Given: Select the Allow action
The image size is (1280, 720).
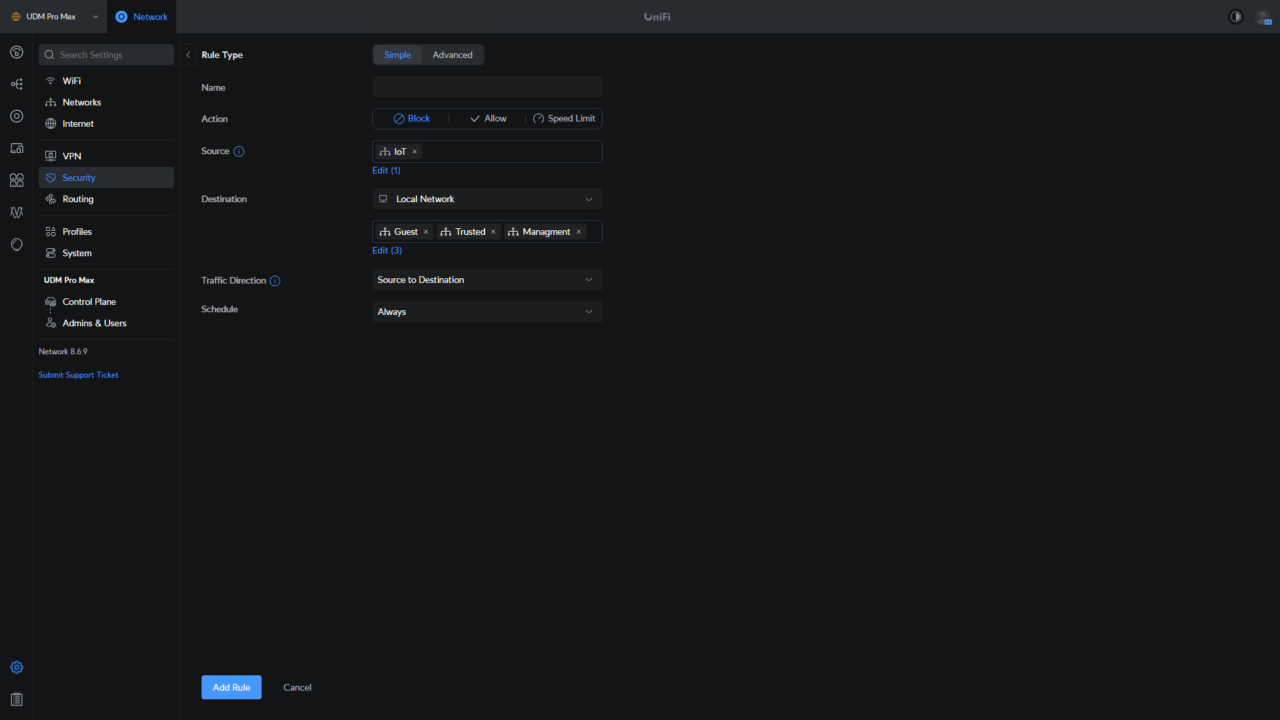Looking at the screenshot, I should [x=488, y=118].
